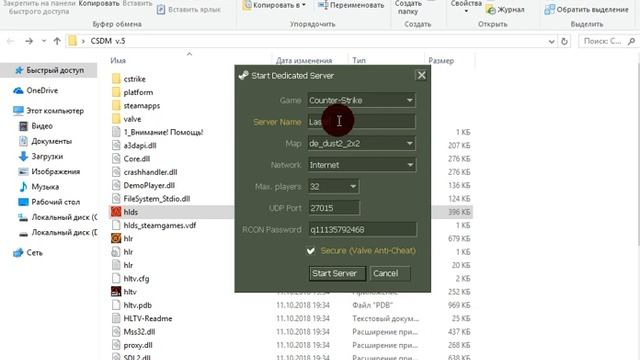Click Журнал ribbon button

[x=505, y=9]
